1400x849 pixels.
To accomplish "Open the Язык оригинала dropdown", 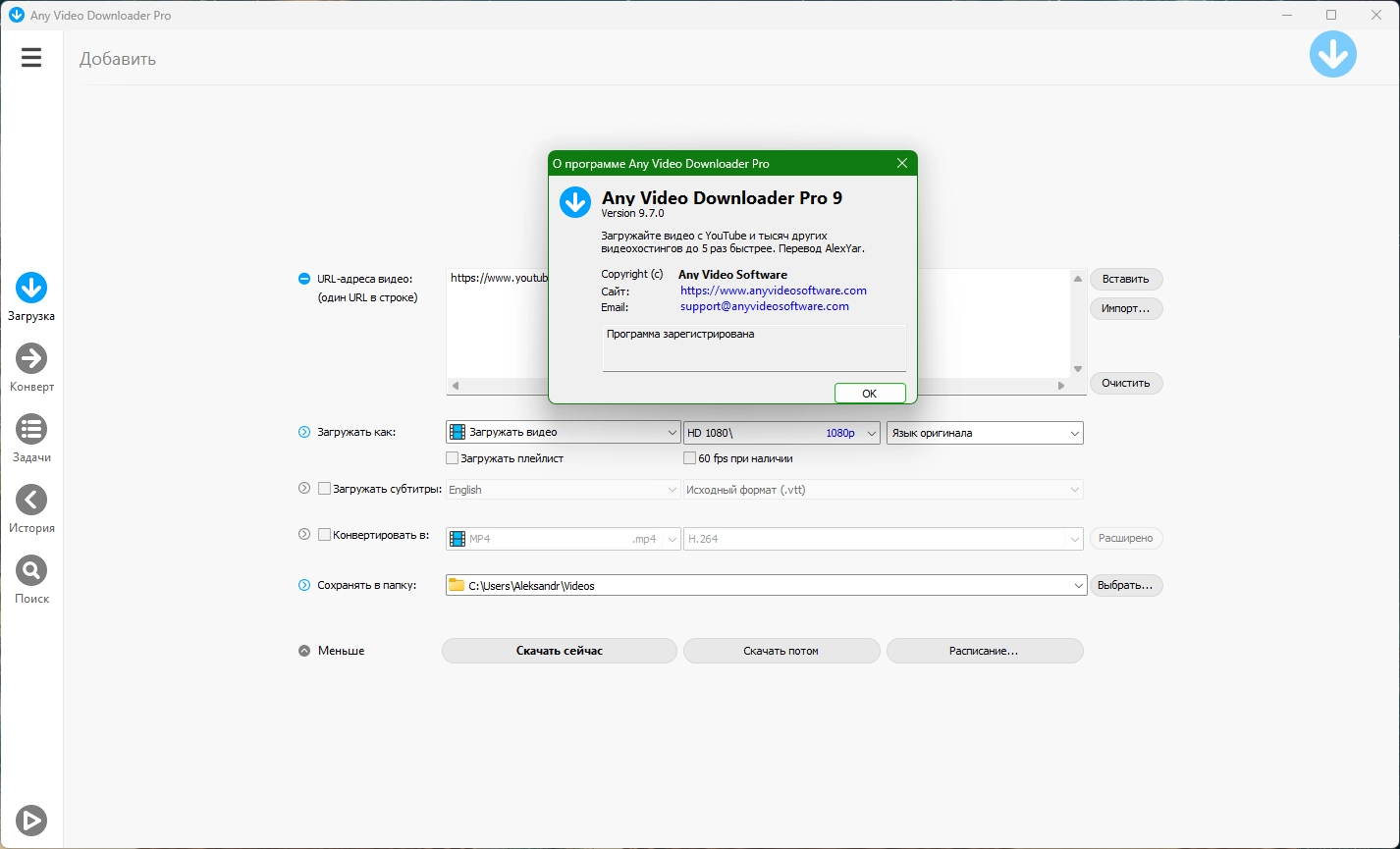I will [985, 432].
